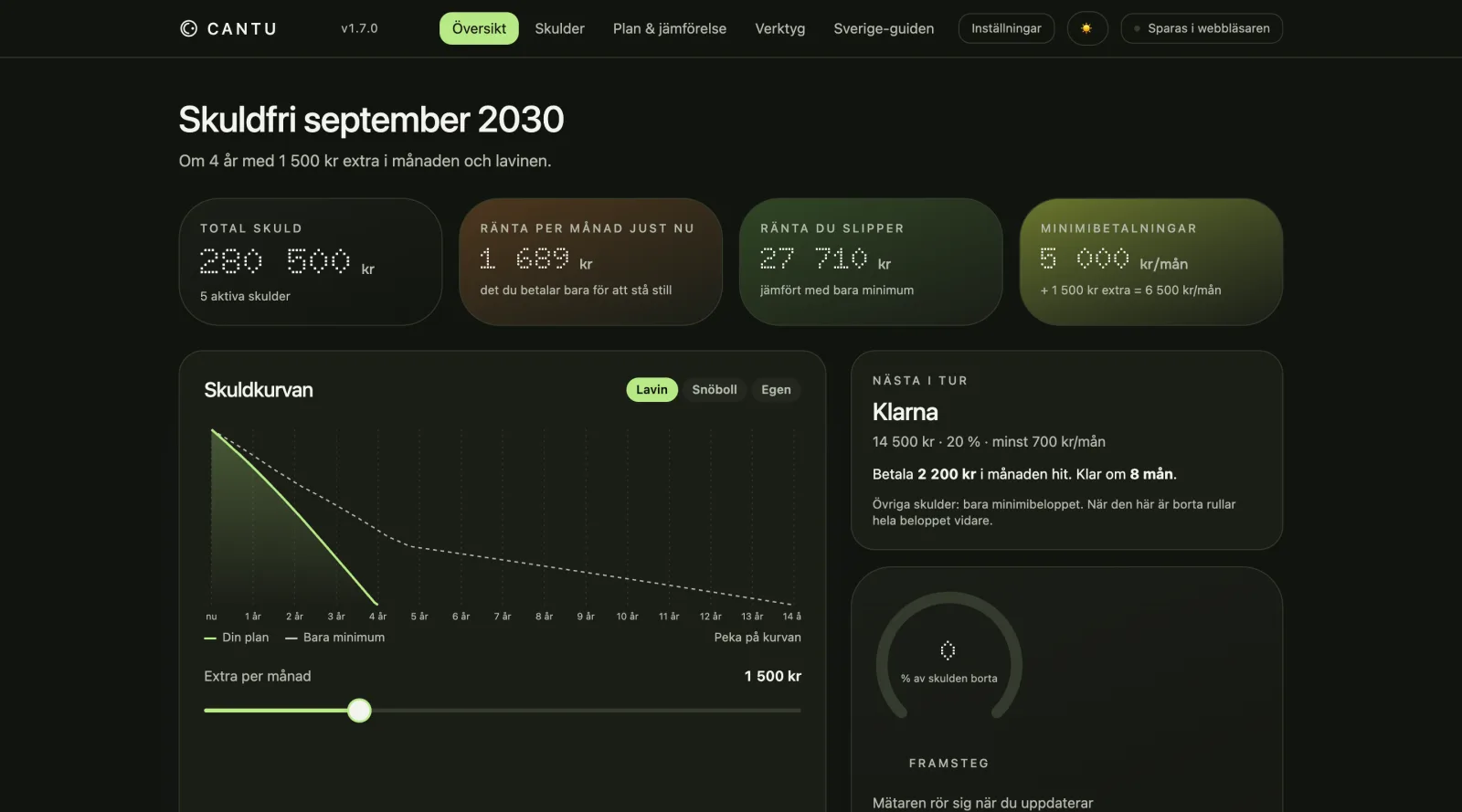The width and height of the screenshot is (1462, 812).
Task: Open Inställningar settings
Action: pyautogui.click(x=1006, y=28)
